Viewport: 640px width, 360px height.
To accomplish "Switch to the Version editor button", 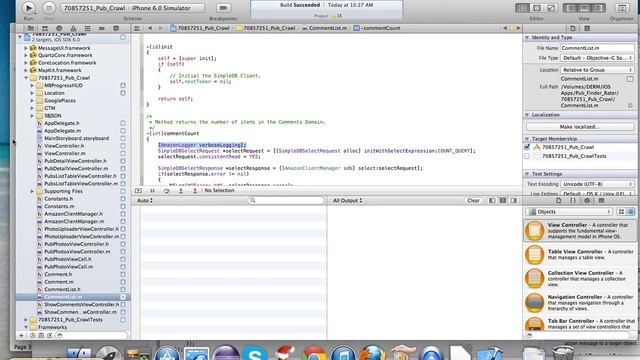I will pos(551,8).
